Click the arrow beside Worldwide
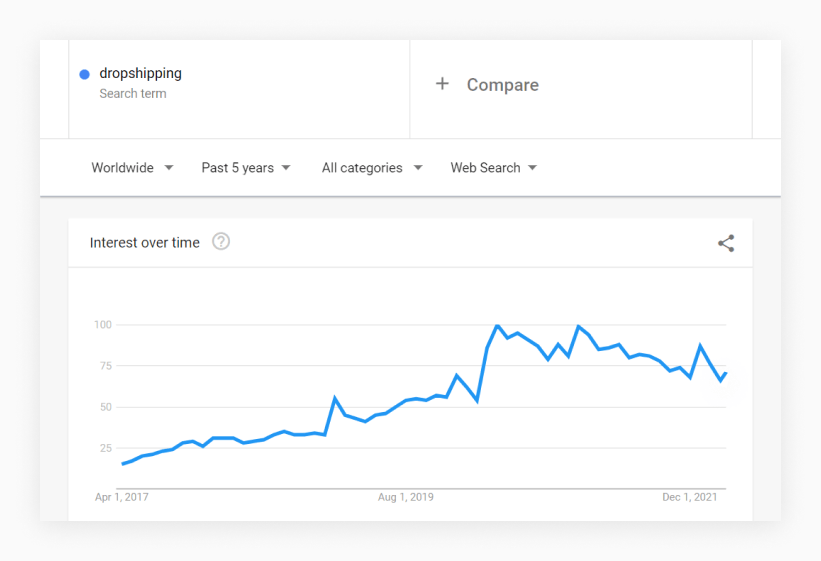This screenshot has height=561, width=821. (x=169, y=168)
